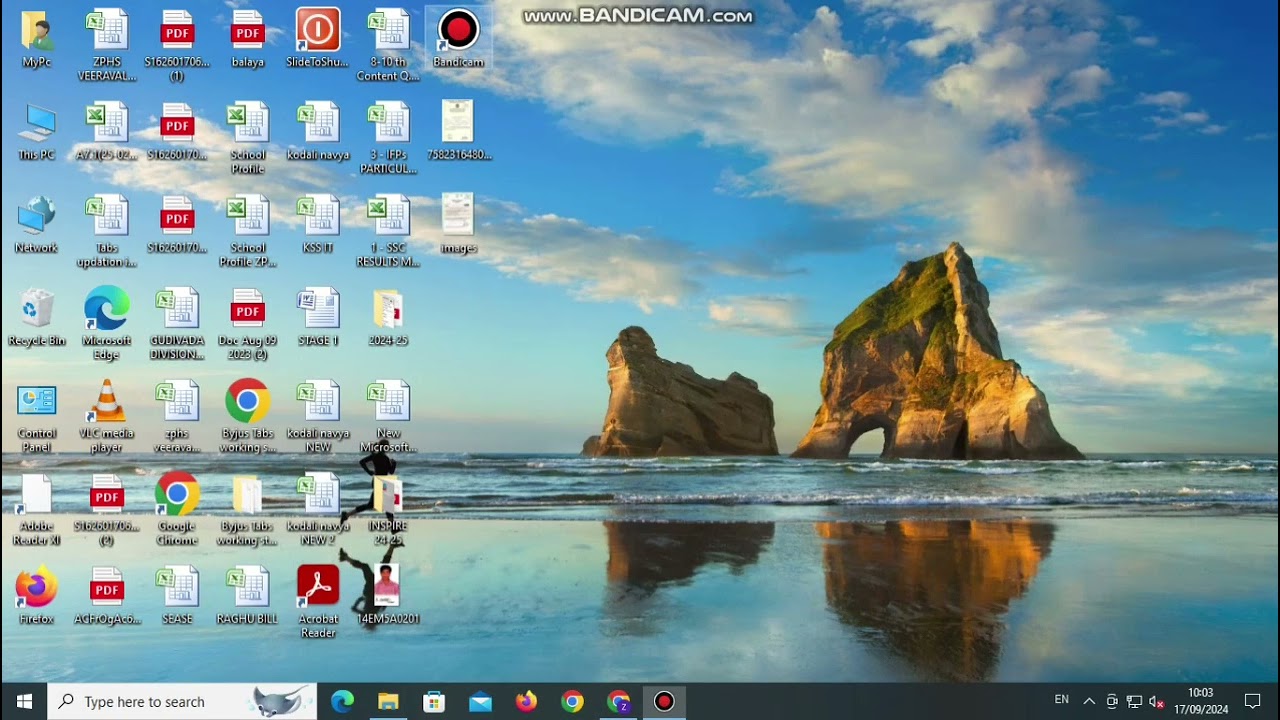Open the network status tray icon
This screenshot has height=720, width=1280.
[x=1134, y=702]
